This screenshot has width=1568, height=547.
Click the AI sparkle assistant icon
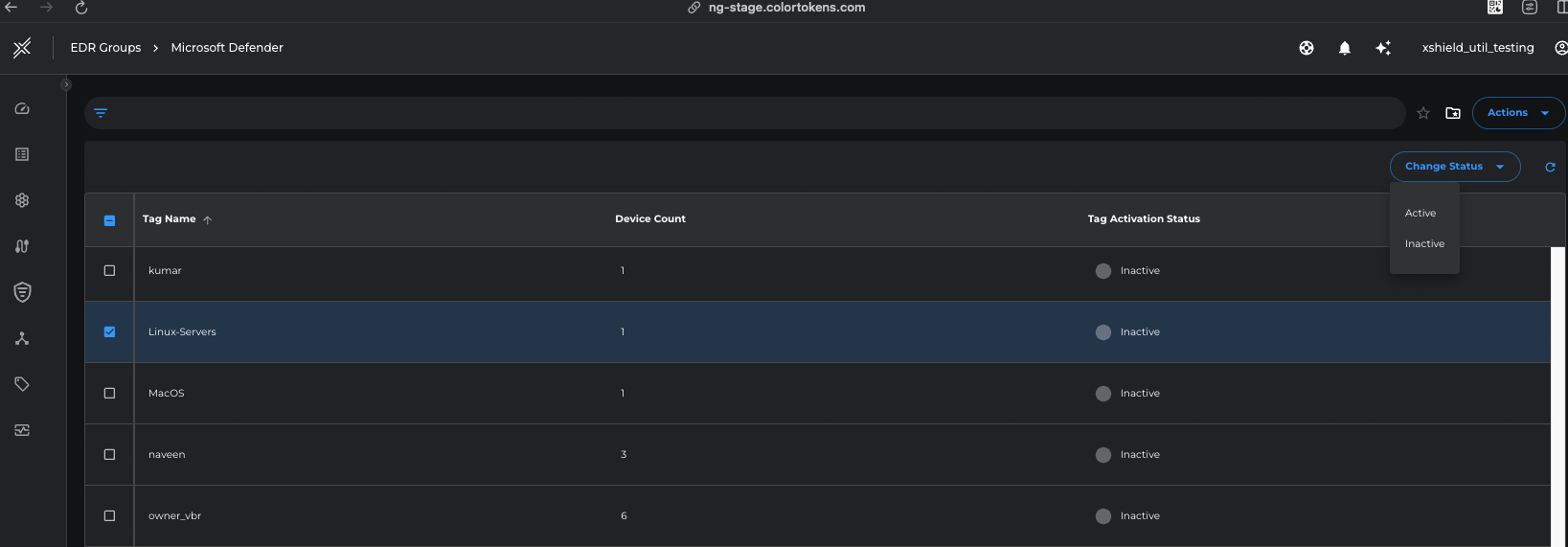click(x=1383, y=48)
